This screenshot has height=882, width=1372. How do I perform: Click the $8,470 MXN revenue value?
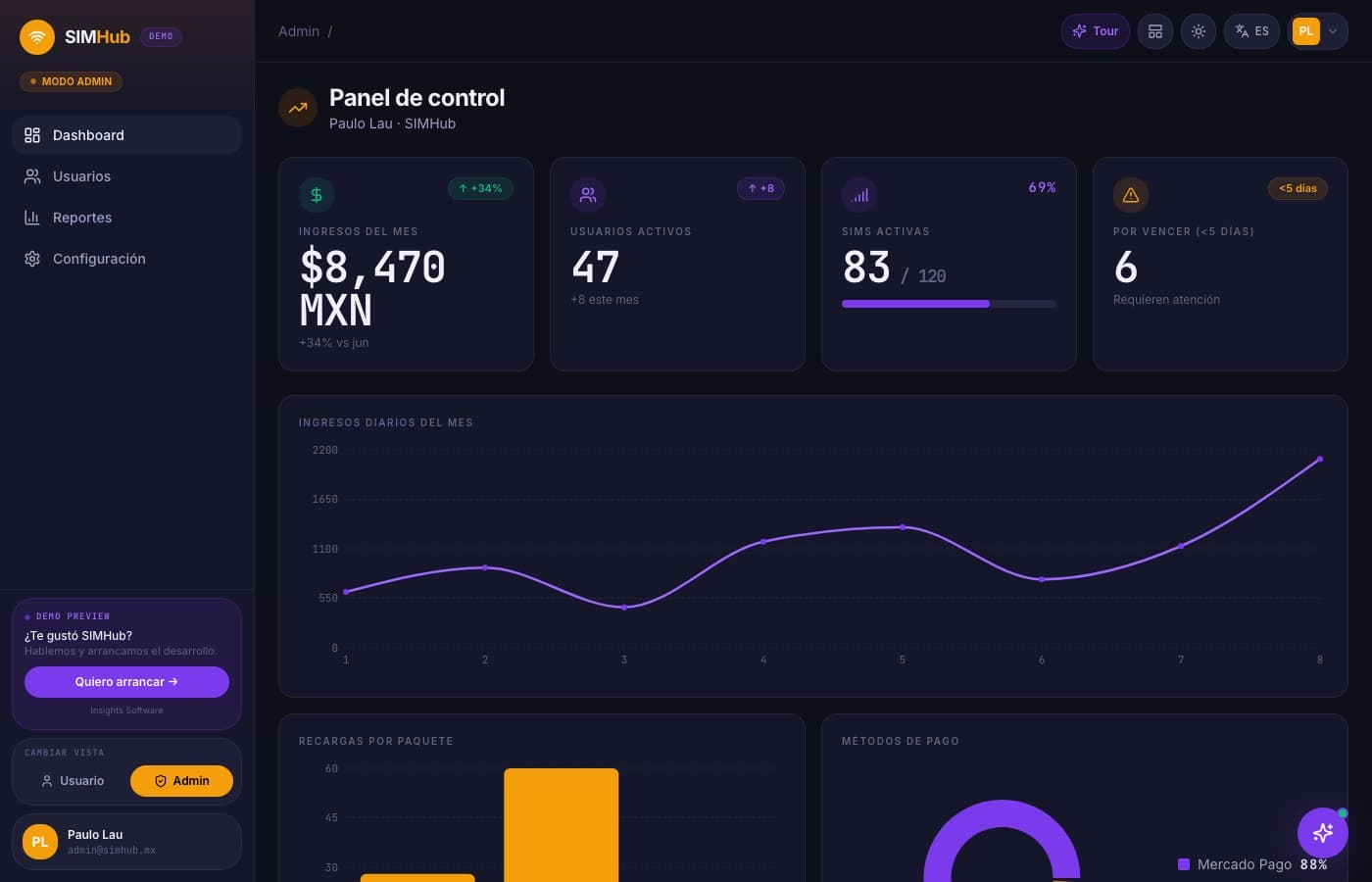pos(372,288)
